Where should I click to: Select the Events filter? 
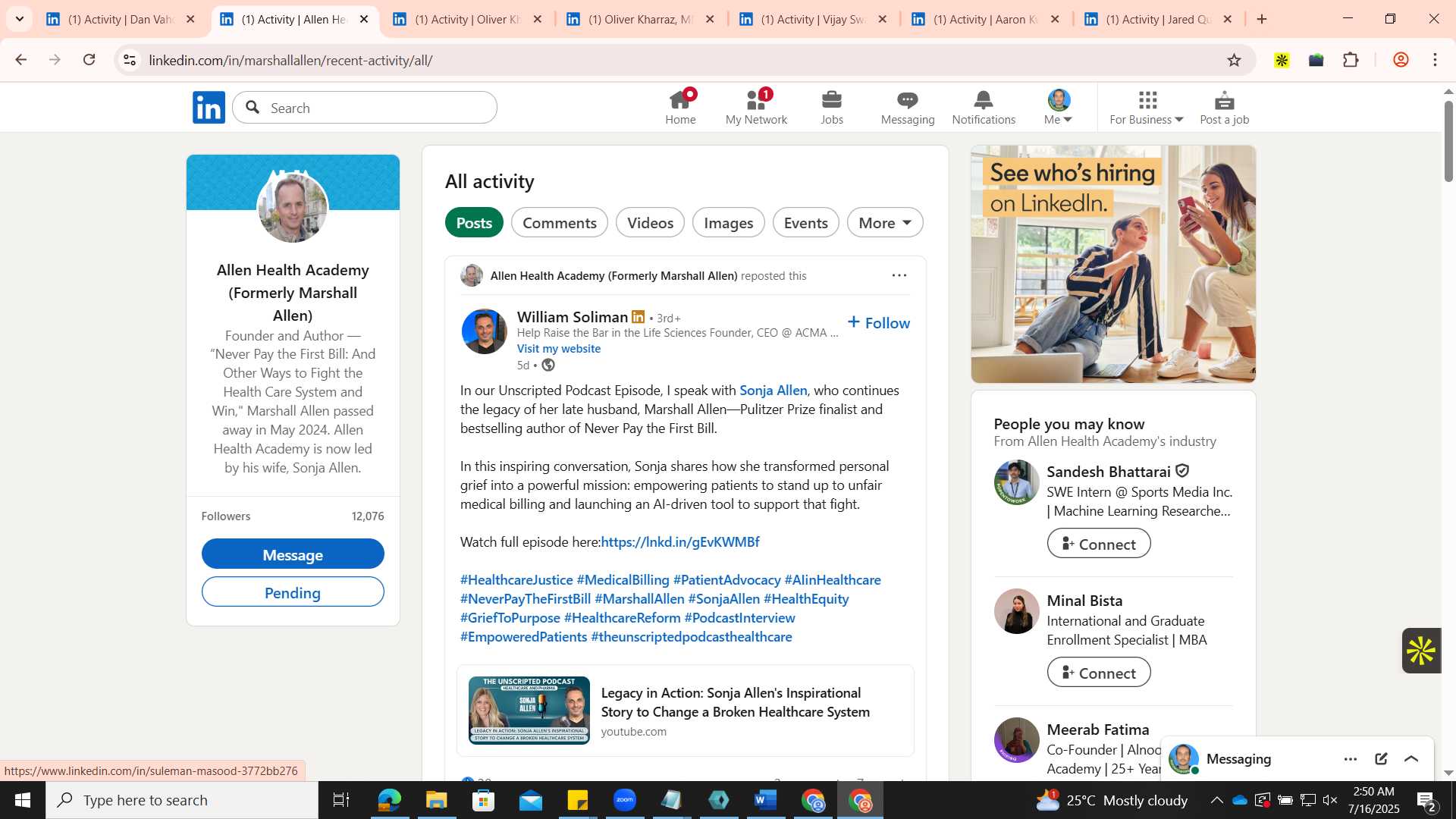coord(805,223)
